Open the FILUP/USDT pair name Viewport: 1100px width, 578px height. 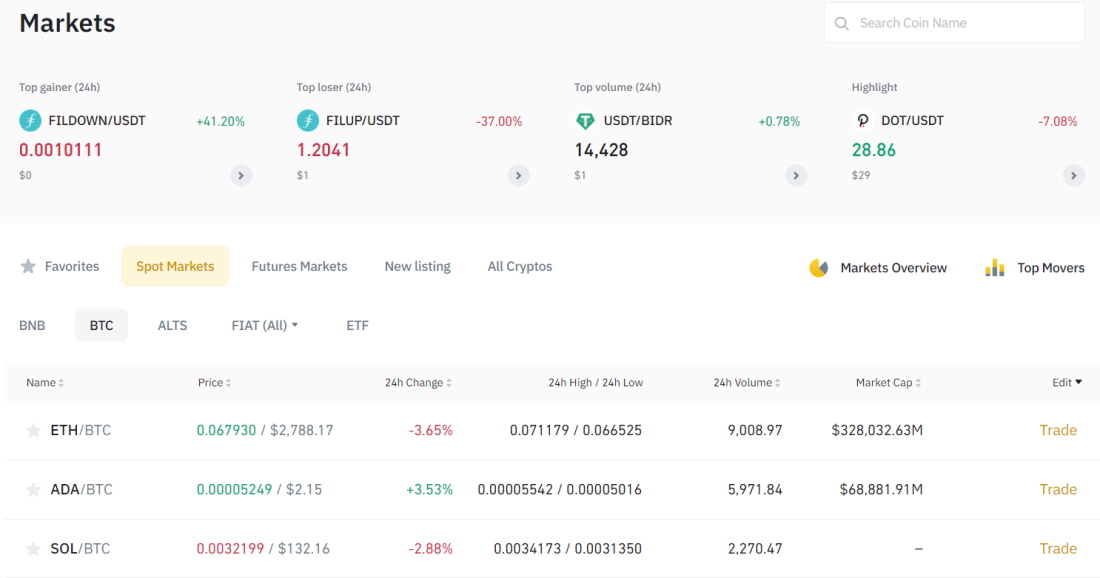[x=363, y=121]
